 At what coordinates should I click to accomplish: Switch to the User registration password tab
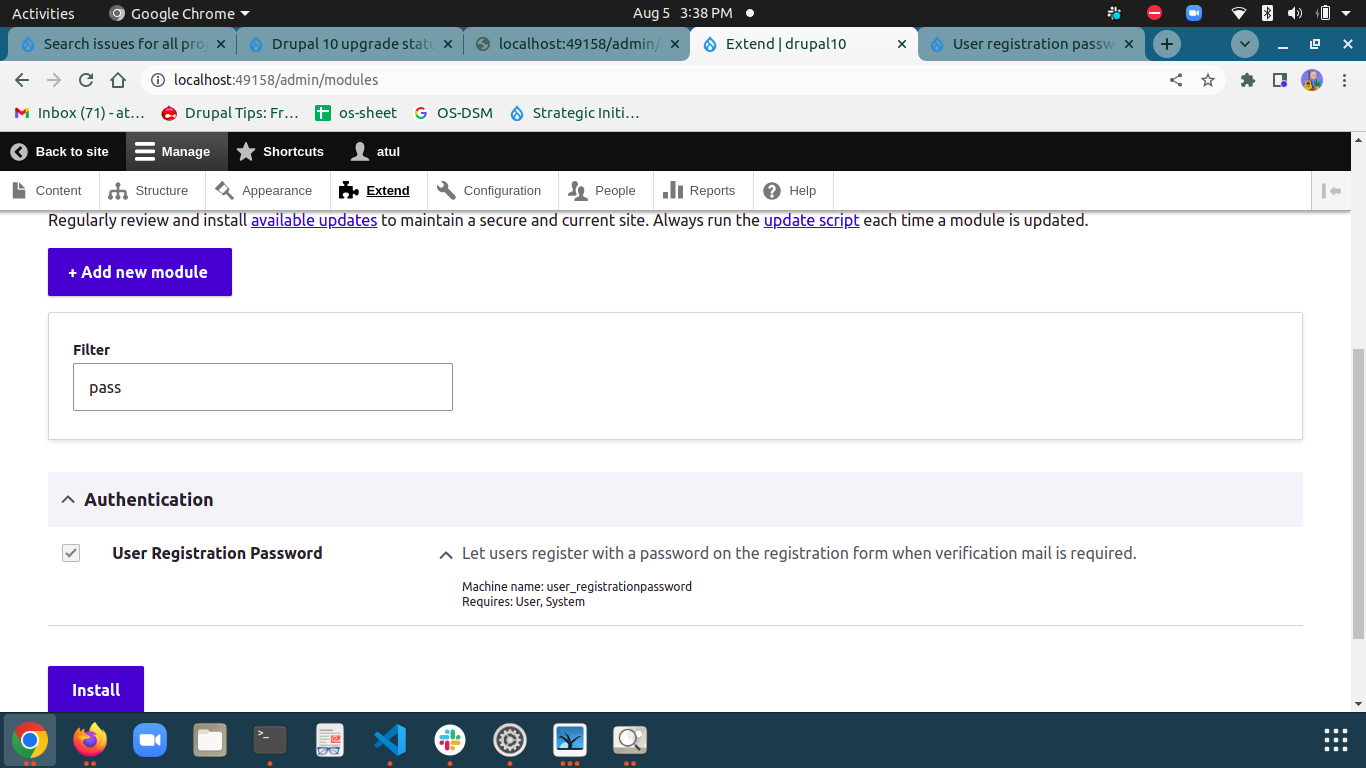[x=1030, y=44]
